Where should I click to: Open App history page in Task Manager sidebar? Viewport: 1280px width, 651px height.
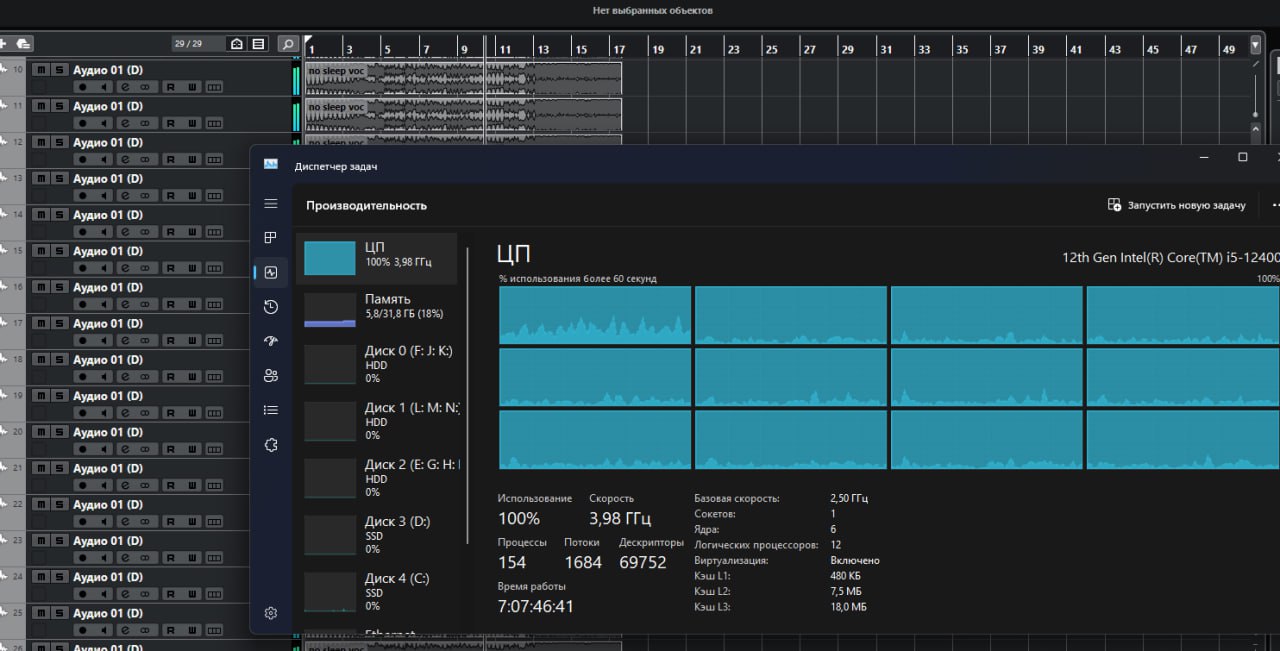(x=270, y=307)
